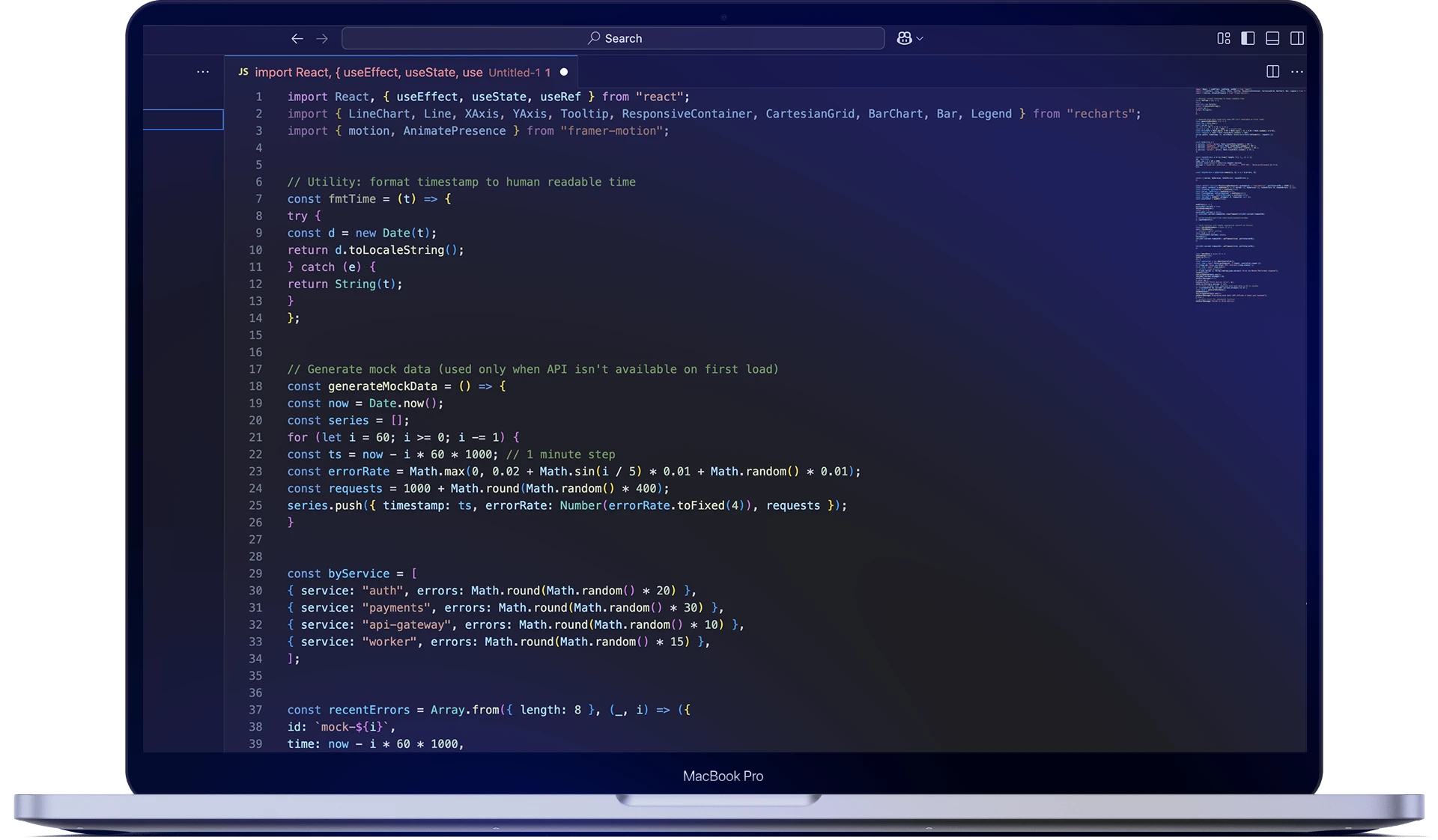The width and height of the screenshot is (1438, 840).
Task: Click the JS file type icon on tab
Action: [243, 72]
